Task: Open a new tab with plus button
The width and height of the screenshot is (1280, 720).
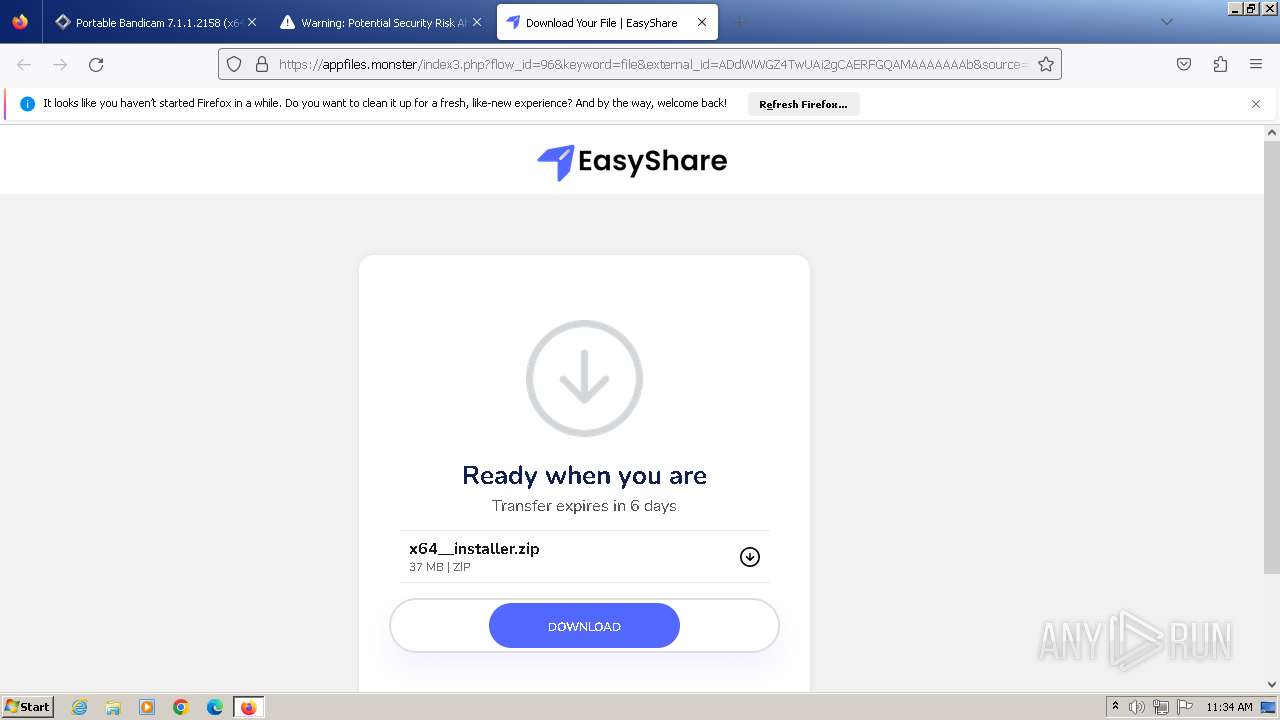Action: point(740,22)
